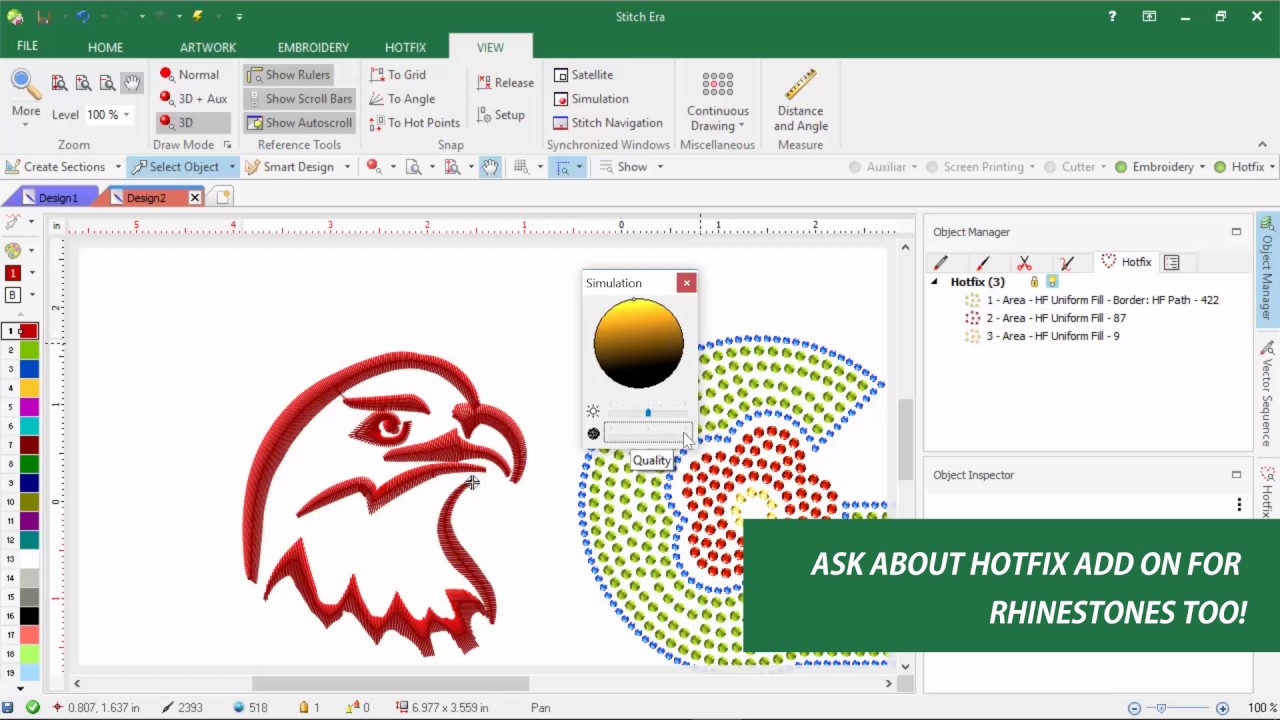
Task: Enable snap To Grid
Action: (397, 75)
